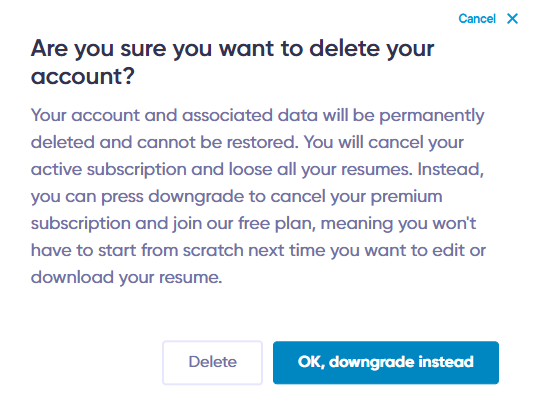
Task: Abort deletion via the Cancel text link
Action: [x=477, y=18]
